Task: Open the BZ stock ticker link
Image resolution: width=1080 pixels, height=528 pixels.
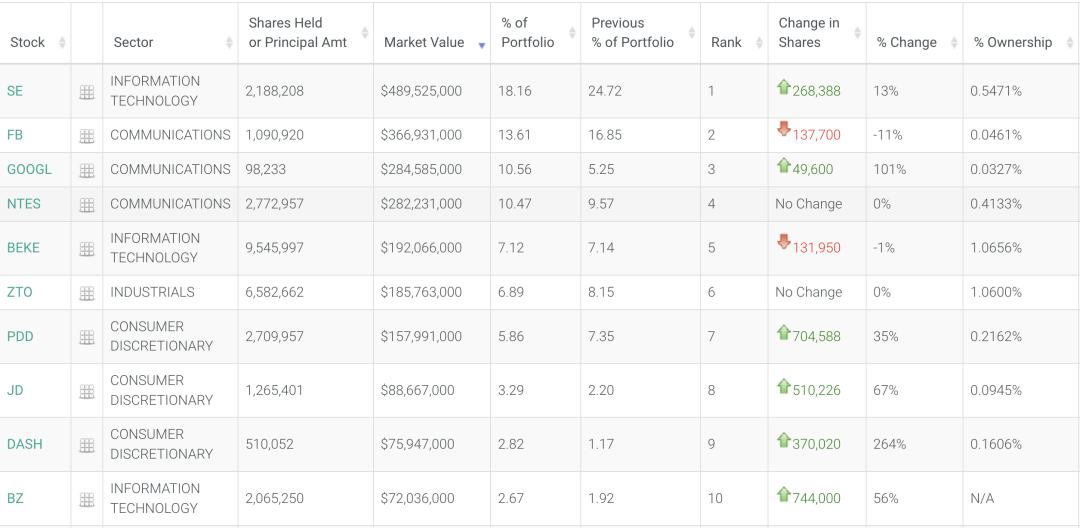Action: pos(15,498)
